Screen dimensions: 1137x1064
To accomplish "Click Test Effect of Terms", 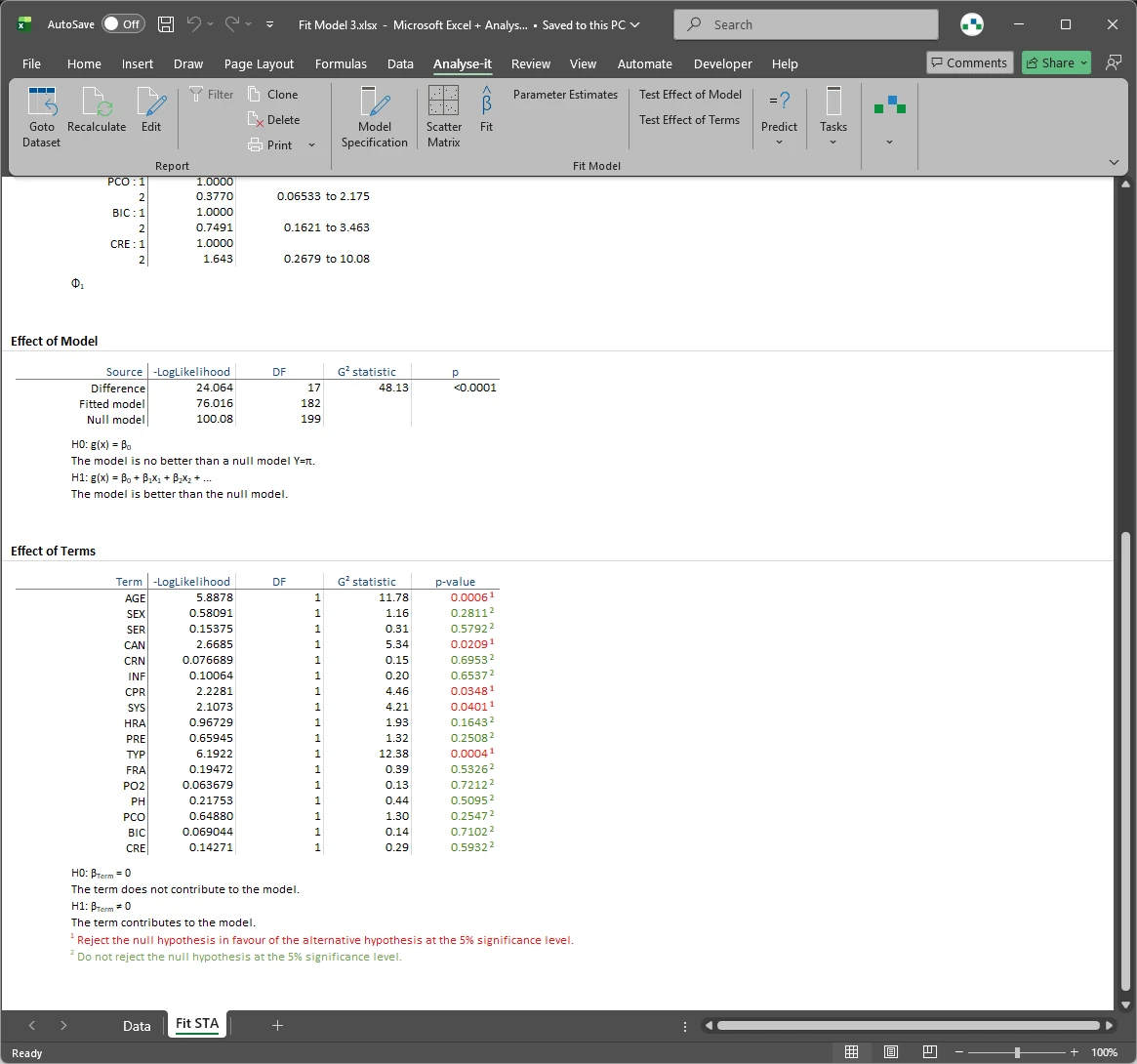I will pos(690,119).
